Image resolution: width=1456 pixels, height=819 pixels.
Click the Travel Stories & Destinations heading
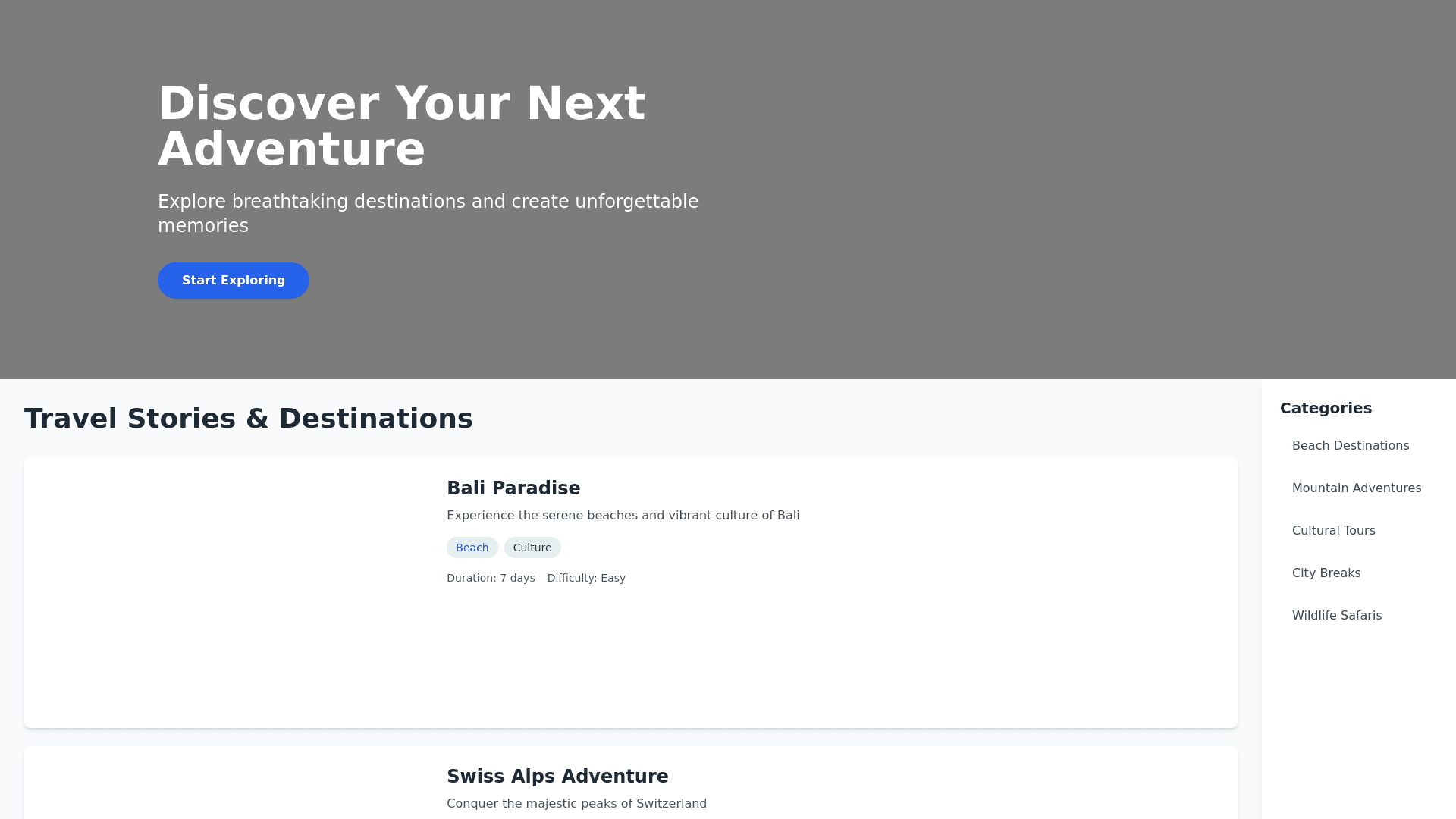pyautogui.click(x=248, y=419)
